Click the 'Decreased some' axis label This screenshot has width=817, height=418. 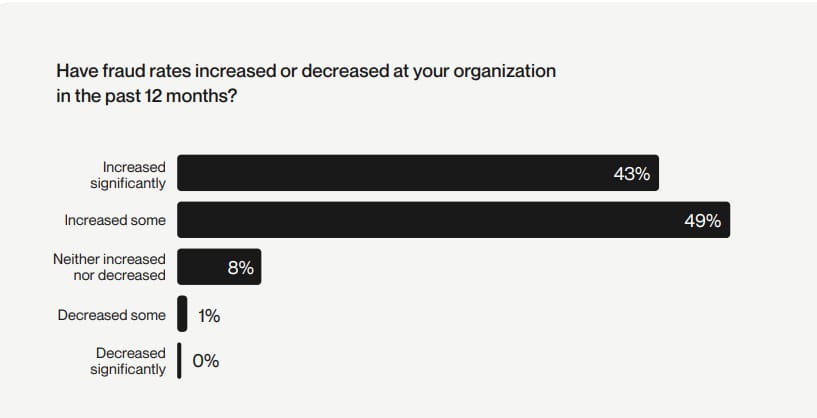(x=112, y=315)
